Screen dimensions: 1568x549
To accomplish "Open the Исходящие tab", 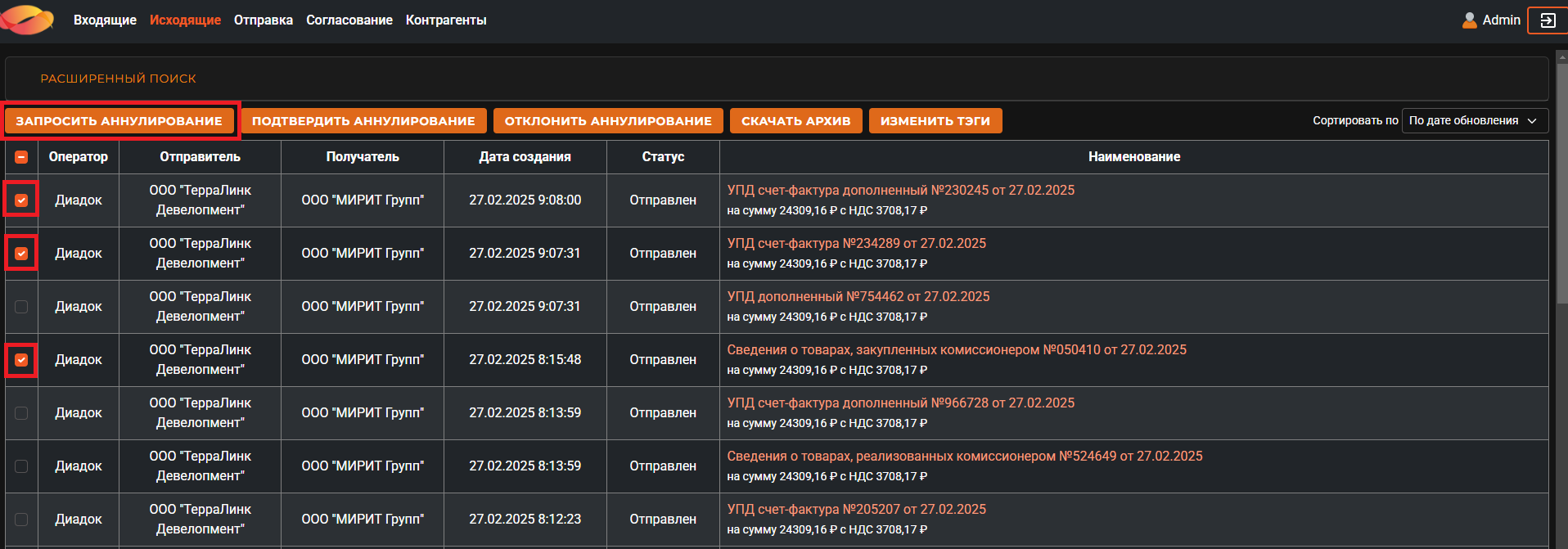I will [x=185, y=20].
